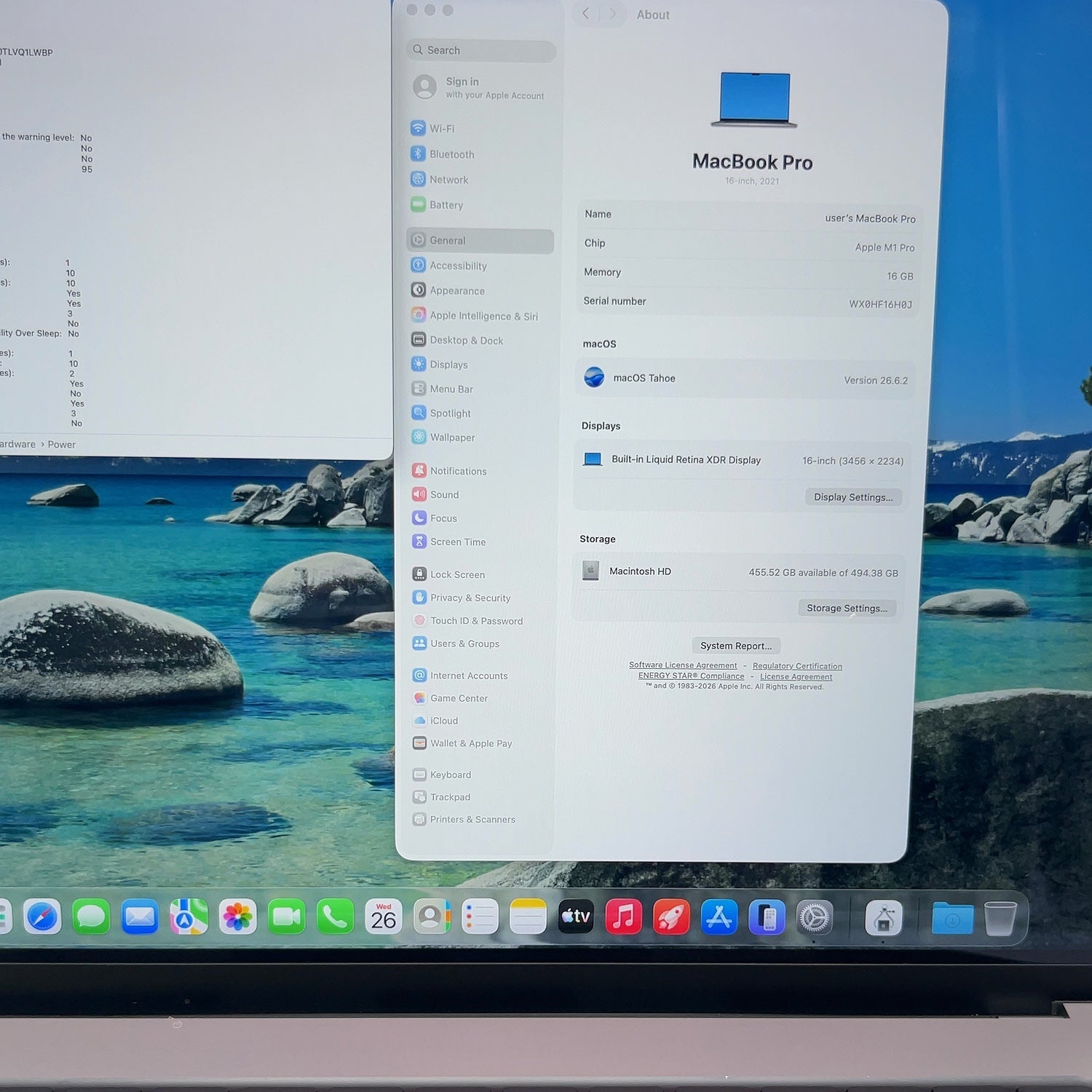Open the Downloads folder in the Dock

[952, 918]
